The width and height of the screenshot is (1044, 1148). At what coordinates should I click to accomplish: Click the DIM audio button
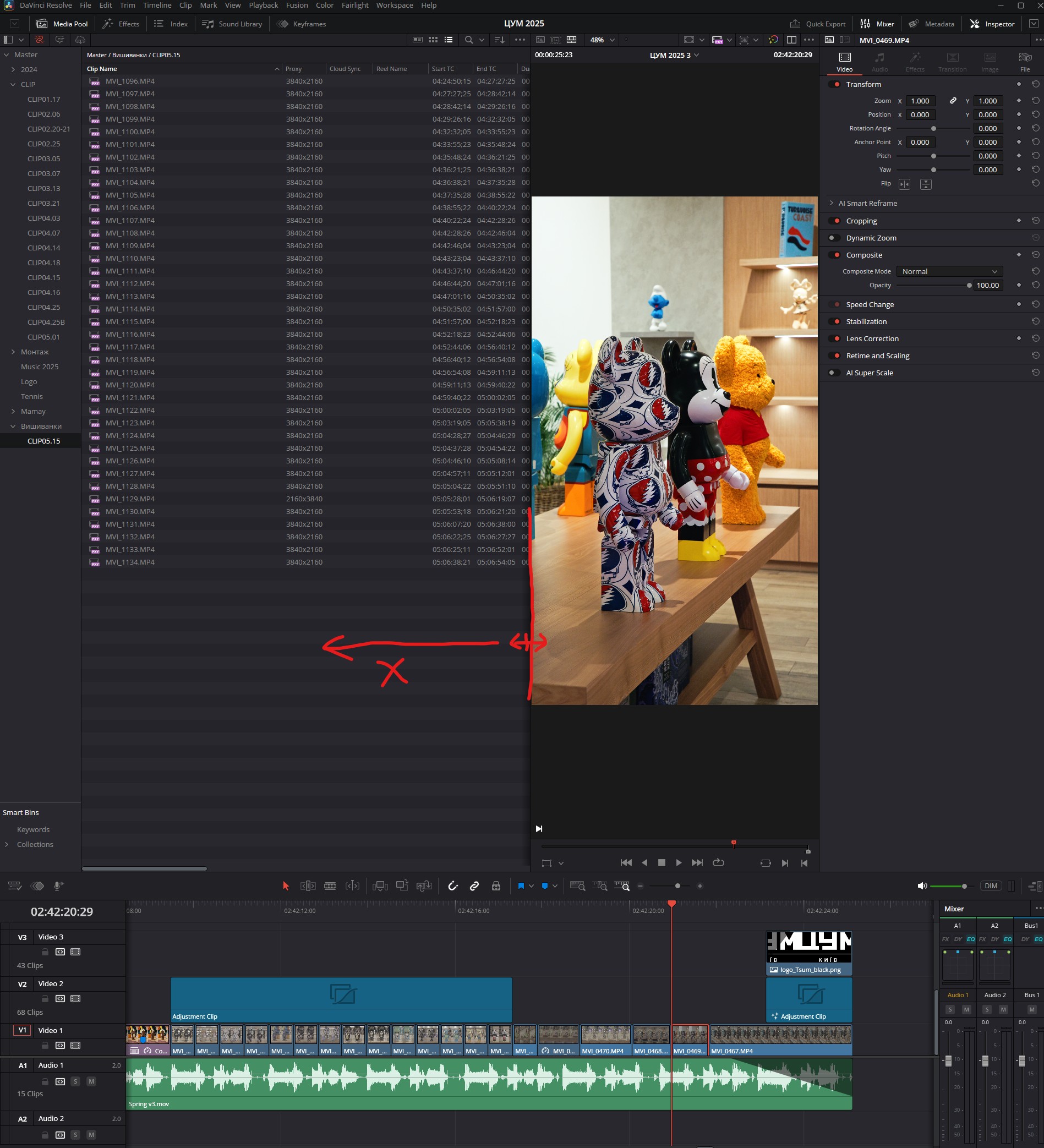[x=991, y=885]
